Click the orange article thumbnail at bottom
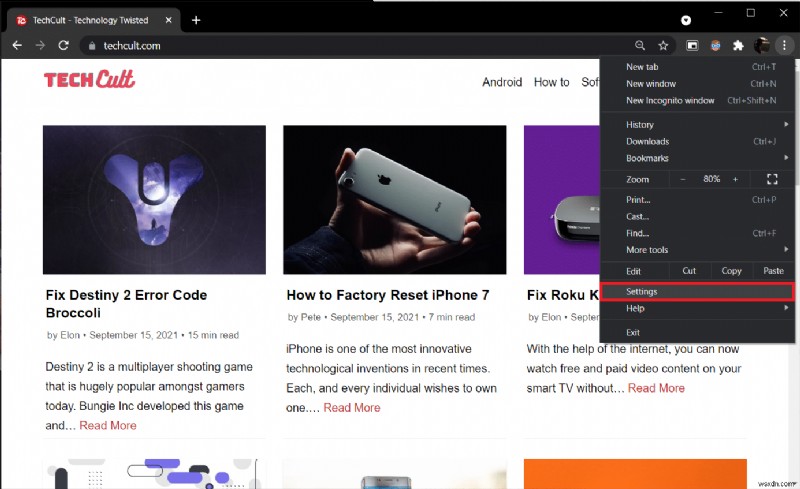800x489 pixels. (635, 473)
